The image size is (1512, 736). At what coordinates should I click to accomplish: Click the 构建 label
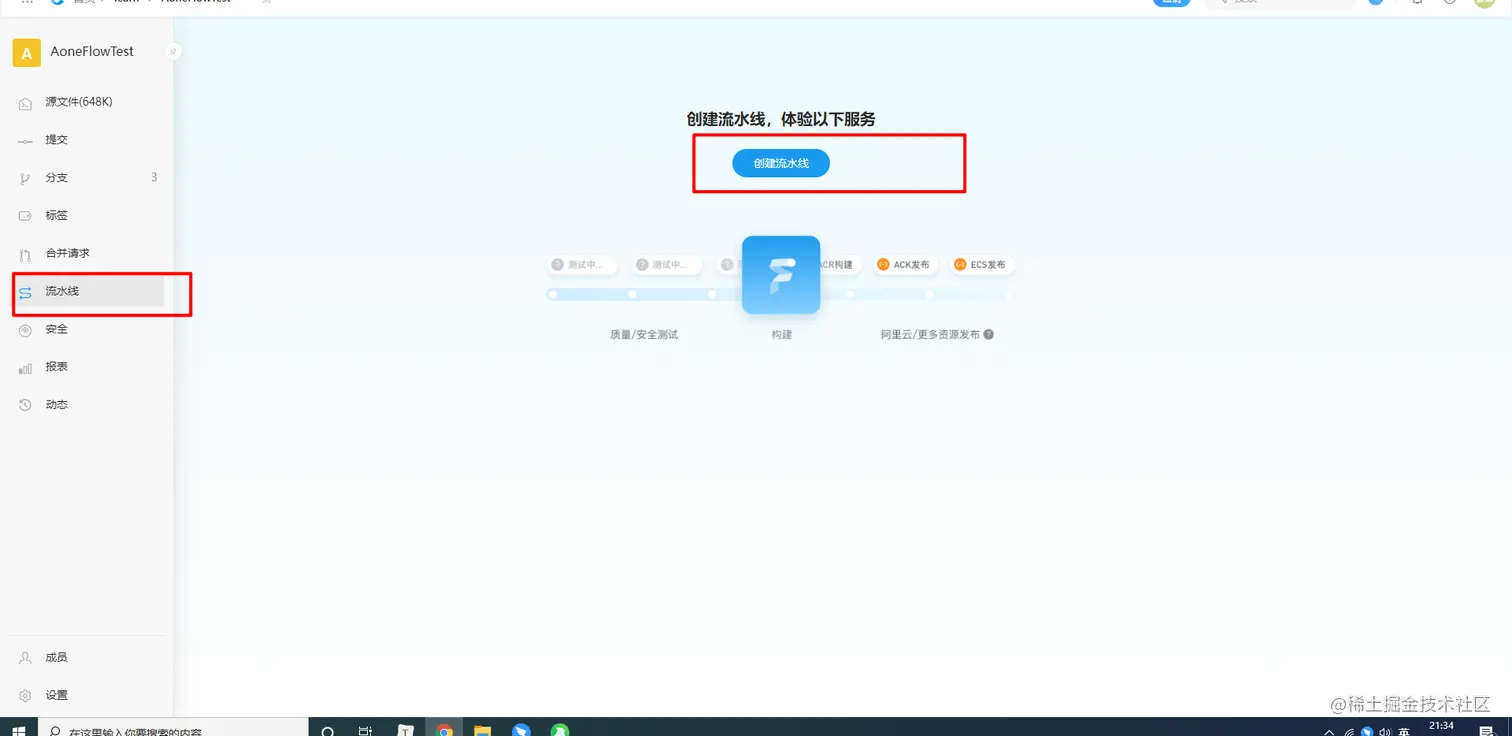[x=782, y=335]
